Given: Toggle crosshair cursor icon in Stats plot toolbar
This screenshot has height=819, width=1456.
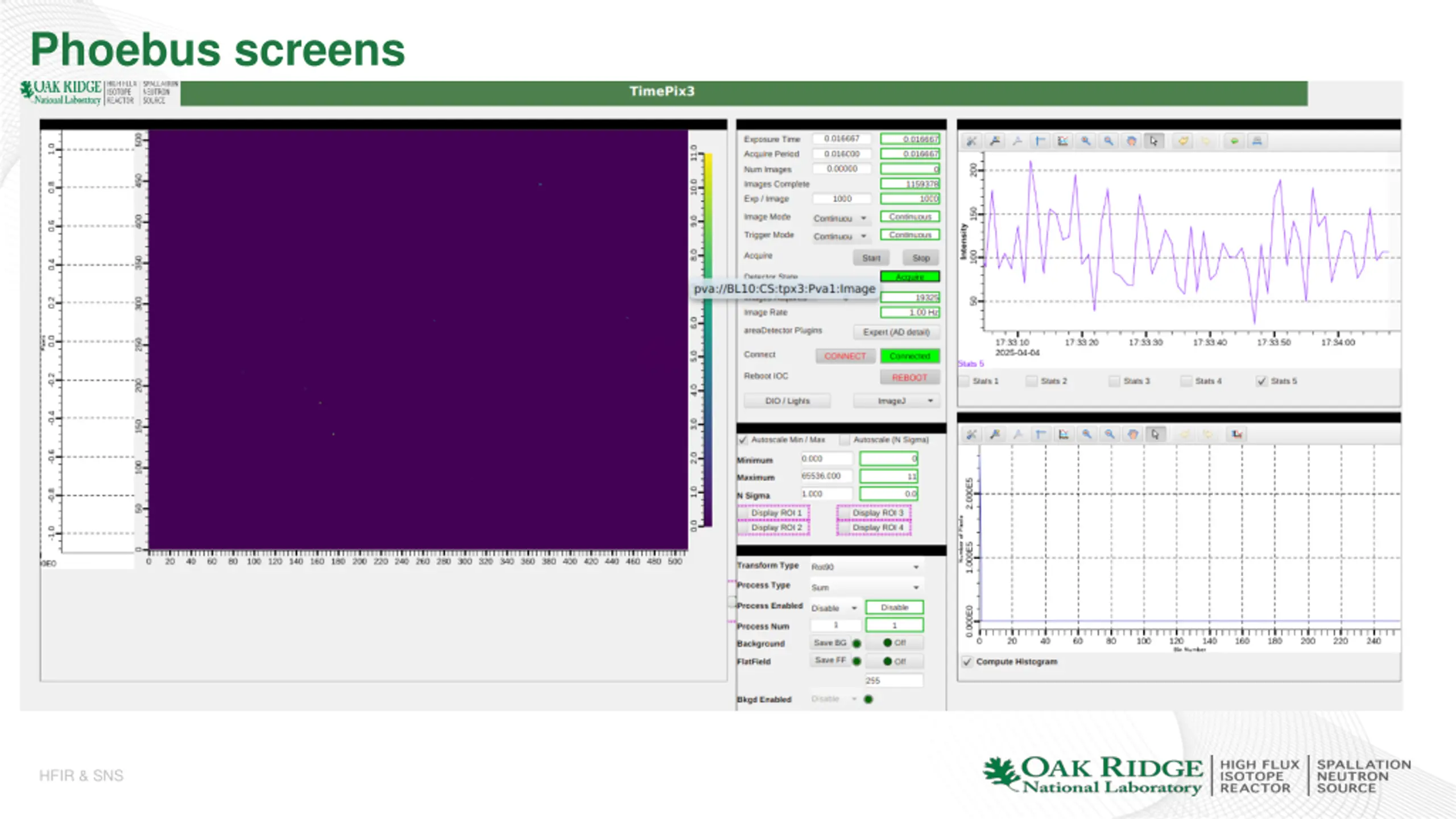Looking at the screenshot, I should point(1040,141).
